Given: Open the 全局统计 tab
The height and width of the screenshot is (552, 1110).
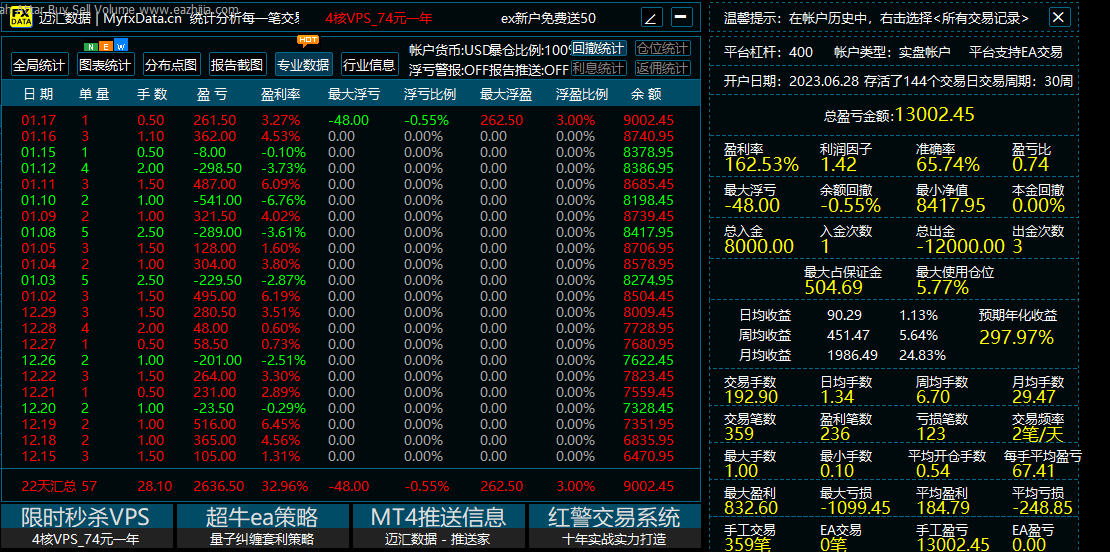Looking at the screenshot, I should (x=40, y=65).
